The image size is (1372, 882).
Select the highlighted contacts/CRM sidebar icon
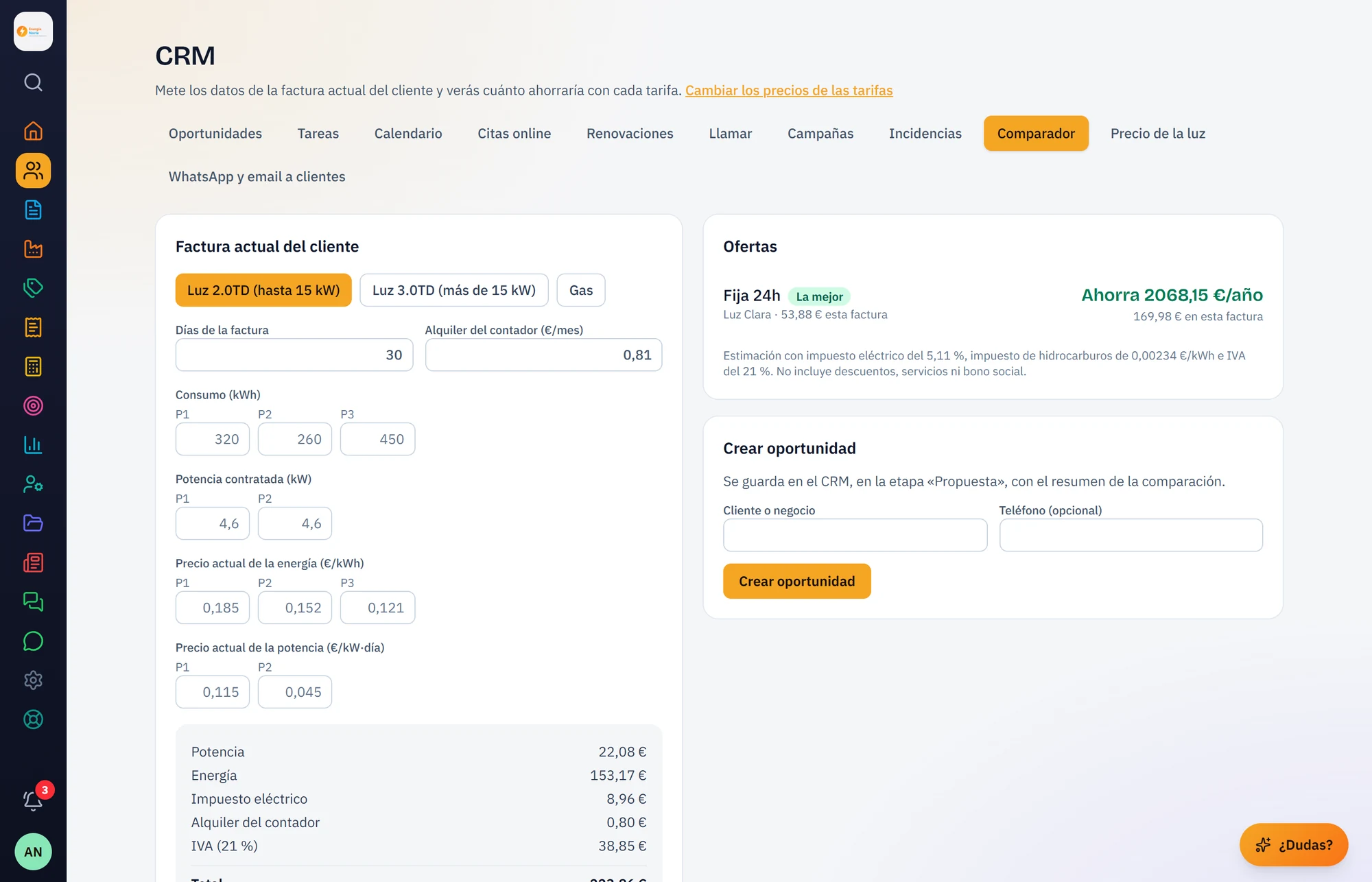point(33,170)
